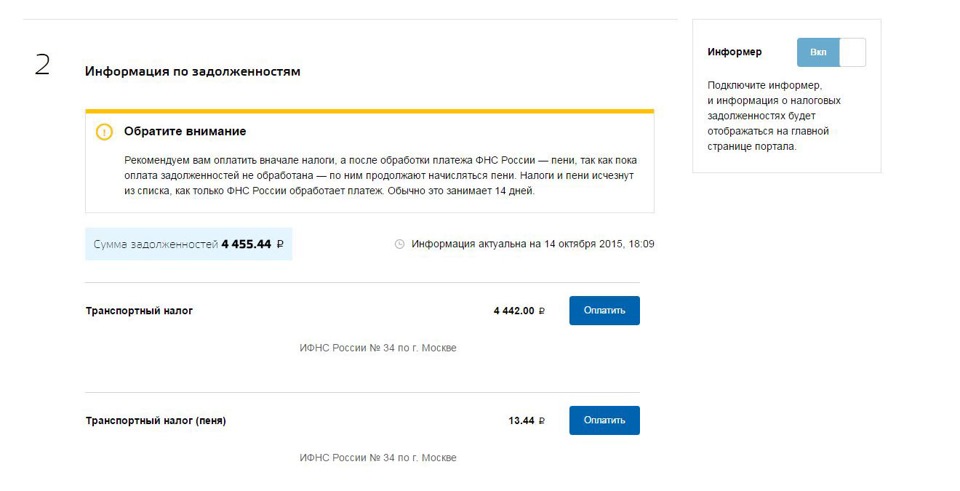Select the Транспортный налог (пеня) row title
The image size is (960, 491).
click(156, 421)
